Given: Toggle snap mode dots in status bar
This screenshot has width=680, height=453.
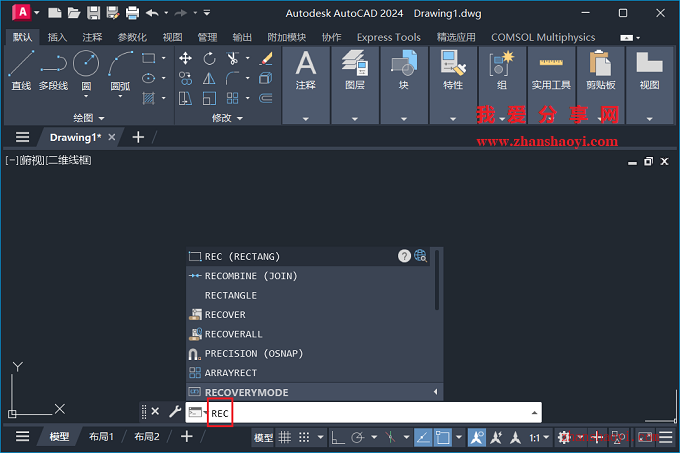Looking at the screenshot, I should click(304, 437).
